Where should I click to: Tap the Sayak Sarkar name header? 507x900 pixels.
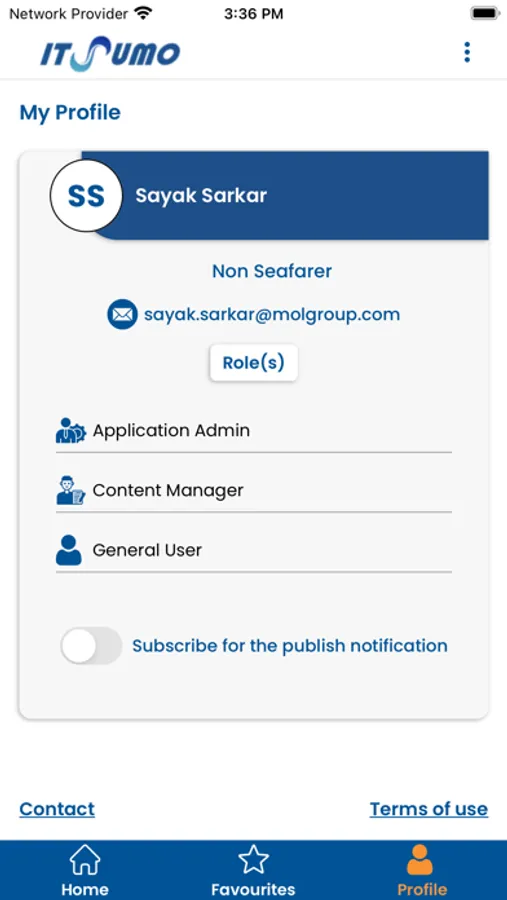(x=201, y=196)
